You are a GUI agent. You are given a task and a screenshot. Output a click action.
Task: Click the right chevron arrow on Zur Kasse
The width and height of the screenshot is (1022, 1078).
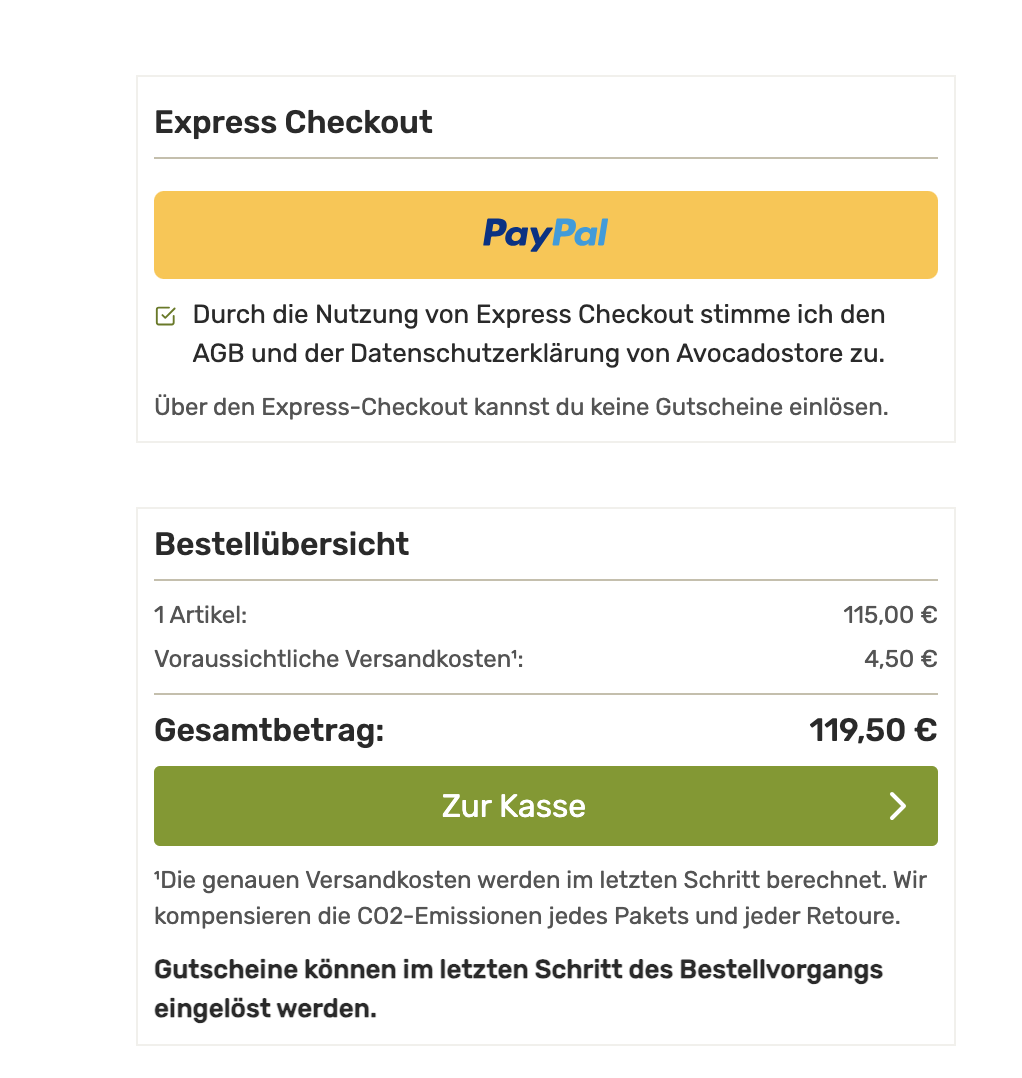click(x=897, y=806)
